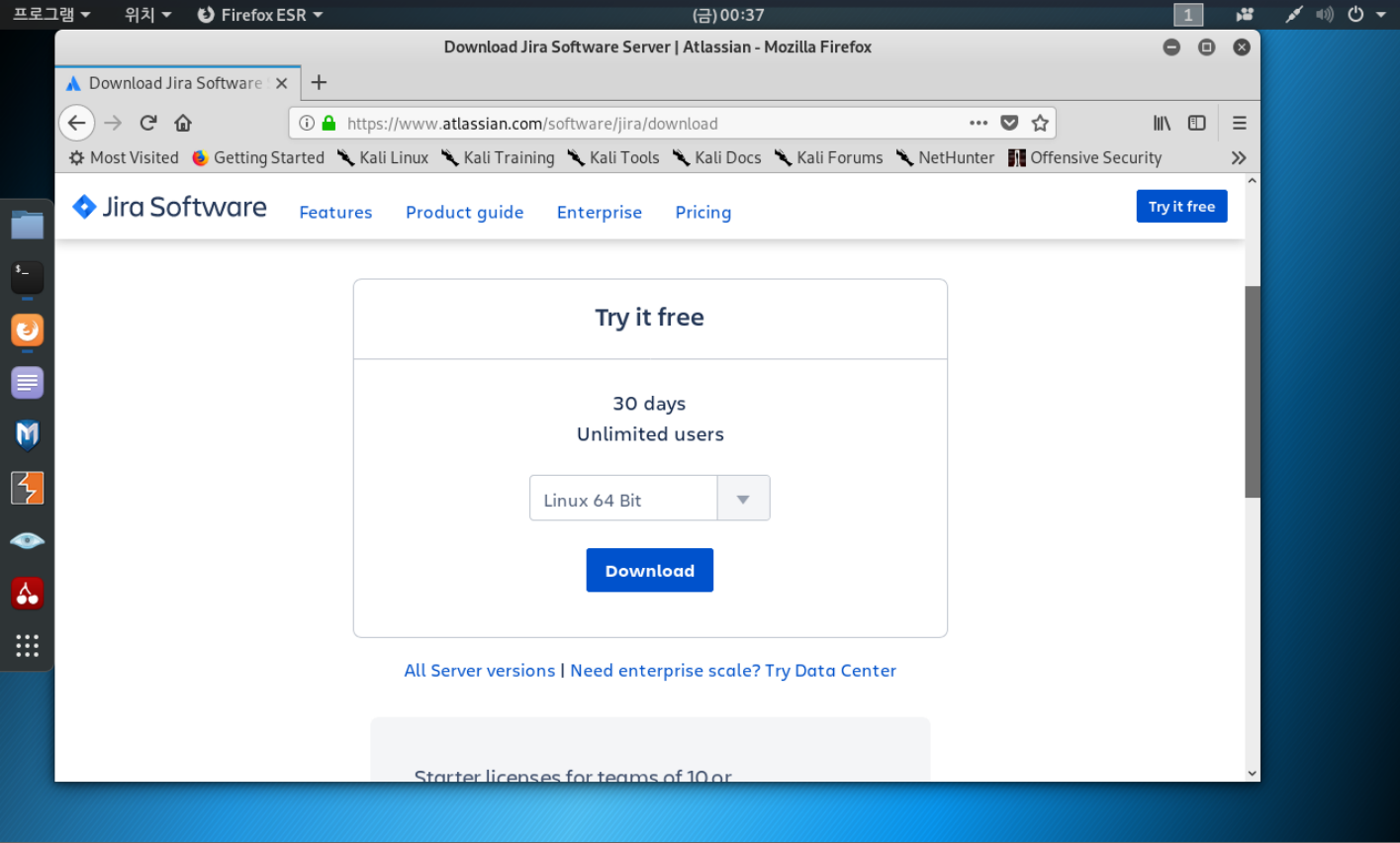Click the scrollbar down arrow
The image size is (1400, 843).
[x=1252, y=774]
